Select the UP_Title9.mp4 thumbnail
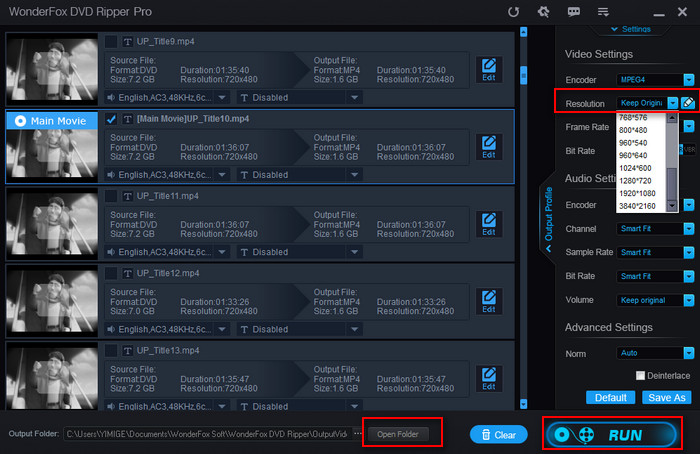The image size is (700, 454). 52,69
